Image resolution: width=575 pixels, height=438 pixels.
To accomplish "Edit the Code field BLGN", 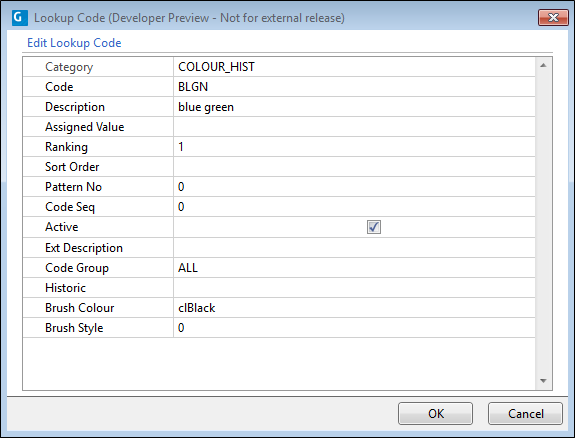I will (x=354, y=87).
